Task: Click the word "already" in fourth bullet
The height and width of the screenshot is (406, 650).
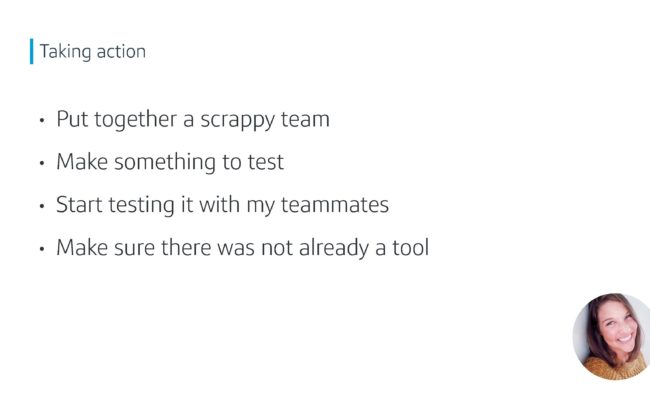Action: [x=334, y=249]
